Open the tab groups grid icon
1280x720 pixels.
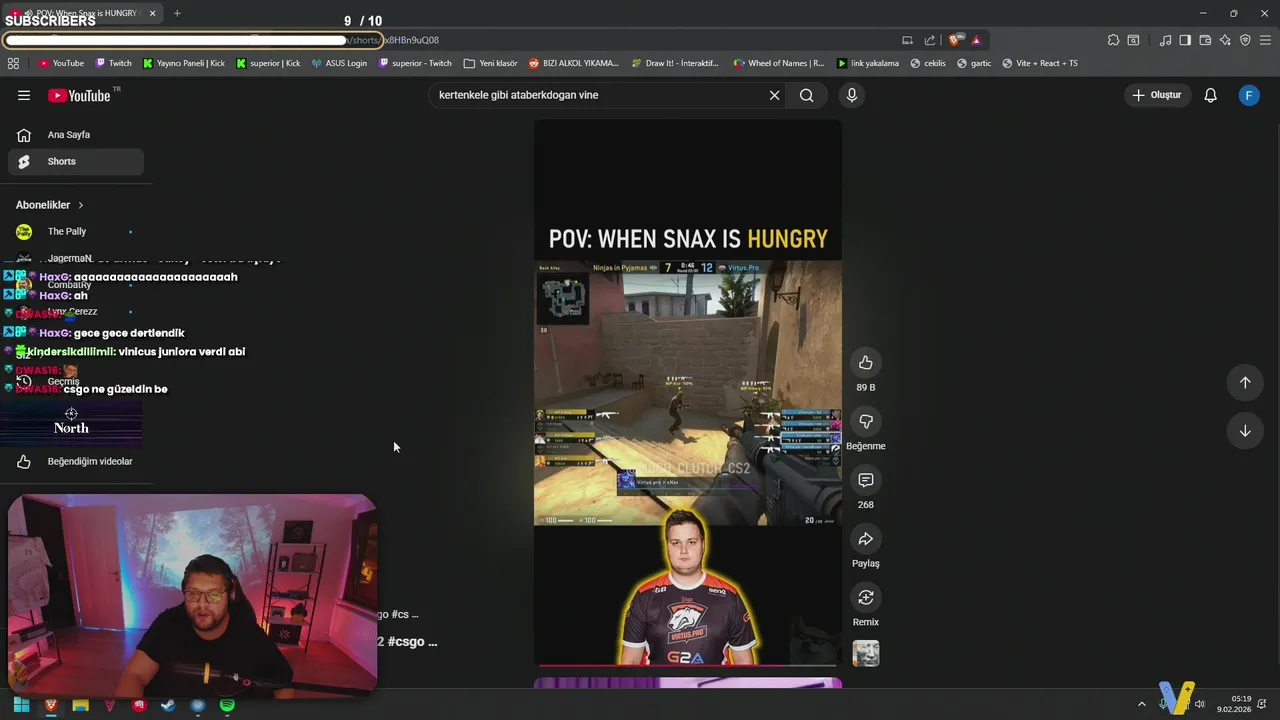(13, 63)
